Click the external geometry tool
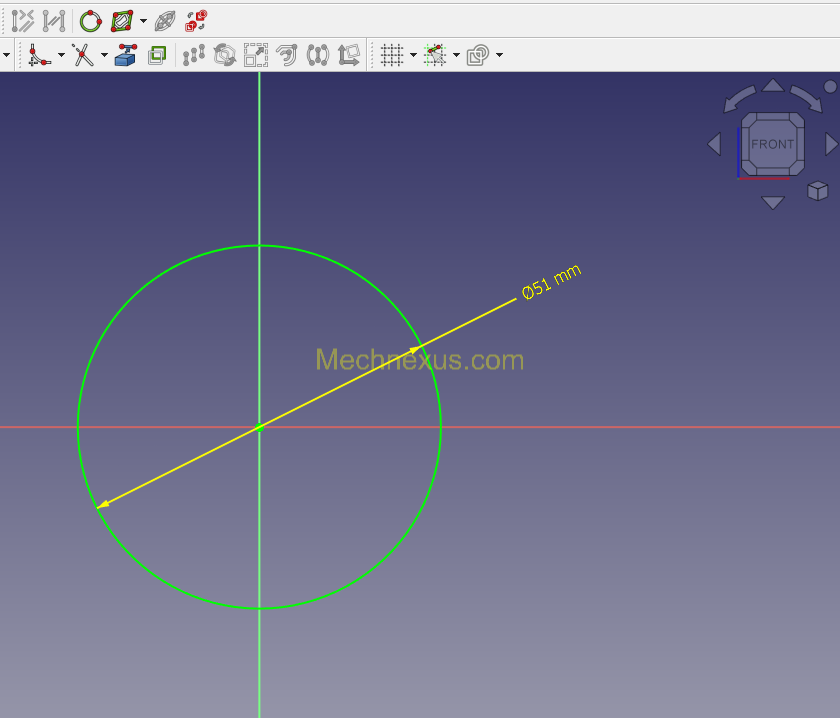Viewport: 840px width, 718px height. click(x=125, y=55)
